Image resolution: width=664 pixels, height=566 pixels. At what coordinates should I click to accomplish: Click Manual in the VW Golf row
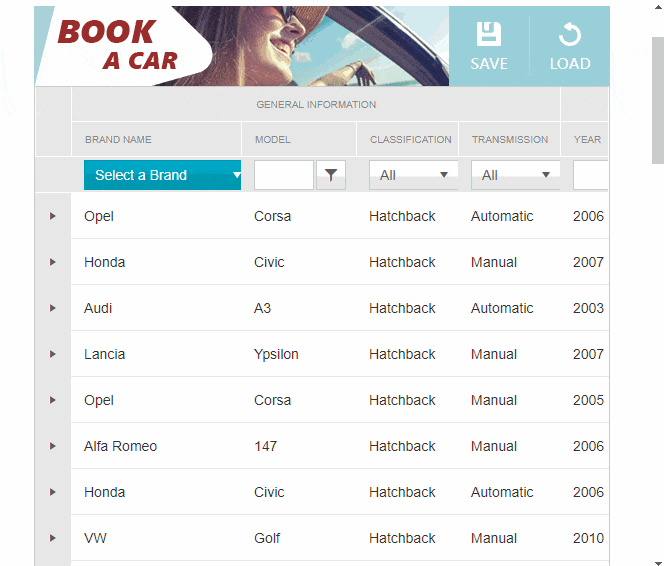point(494,538)
